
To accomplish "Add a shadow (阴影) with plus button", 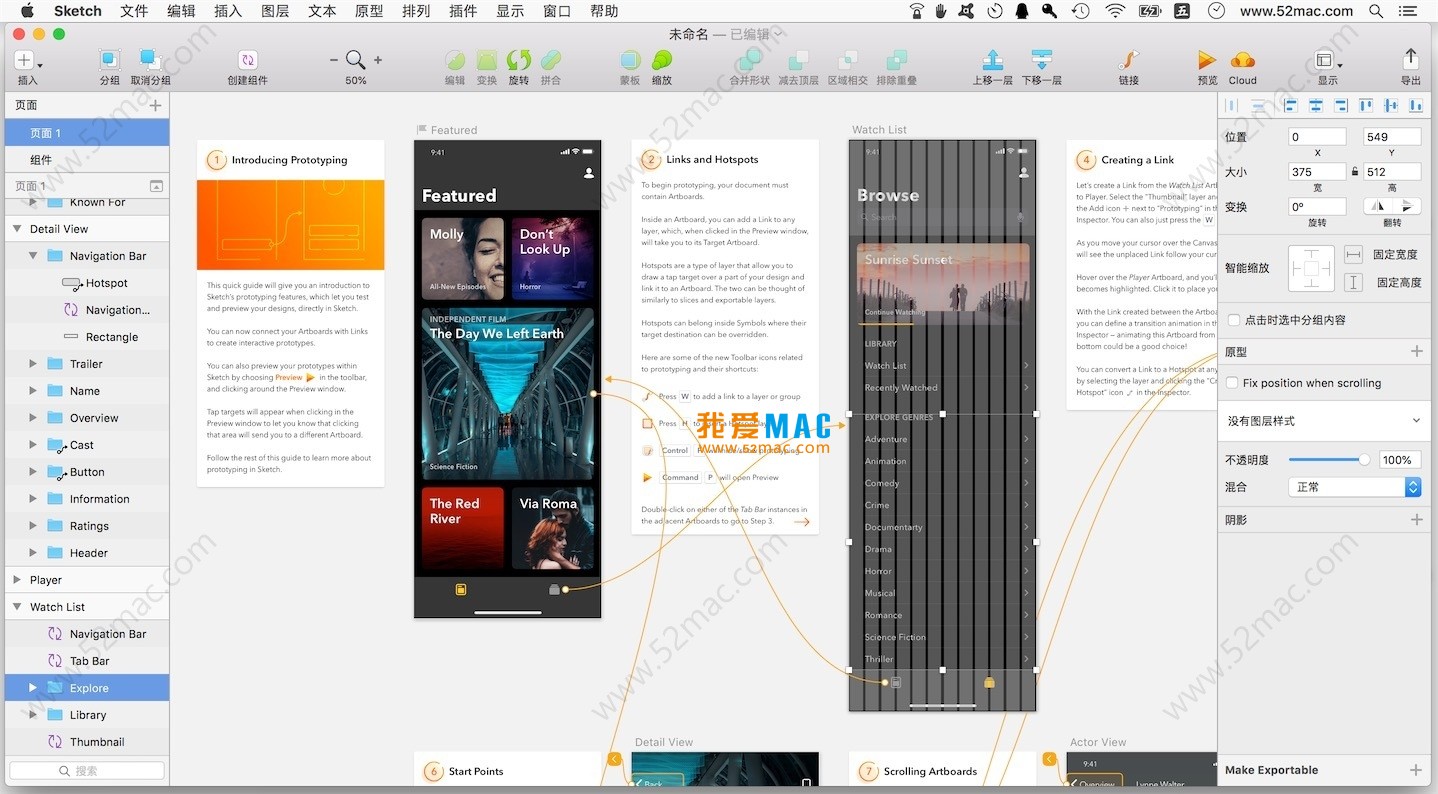I will (x=1416, y=520).
